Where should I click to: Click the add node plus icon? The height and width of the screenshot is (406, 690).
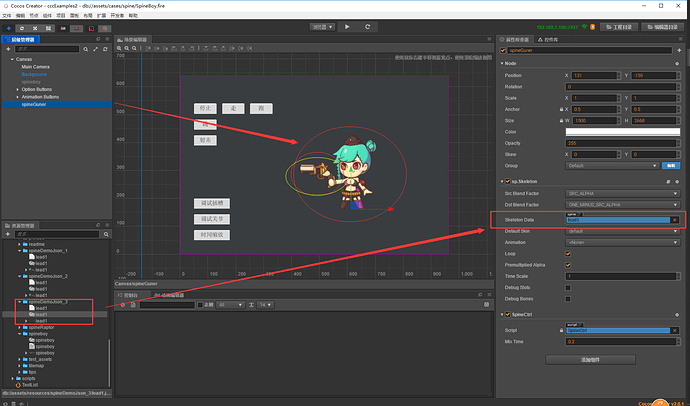click(8, 49)
